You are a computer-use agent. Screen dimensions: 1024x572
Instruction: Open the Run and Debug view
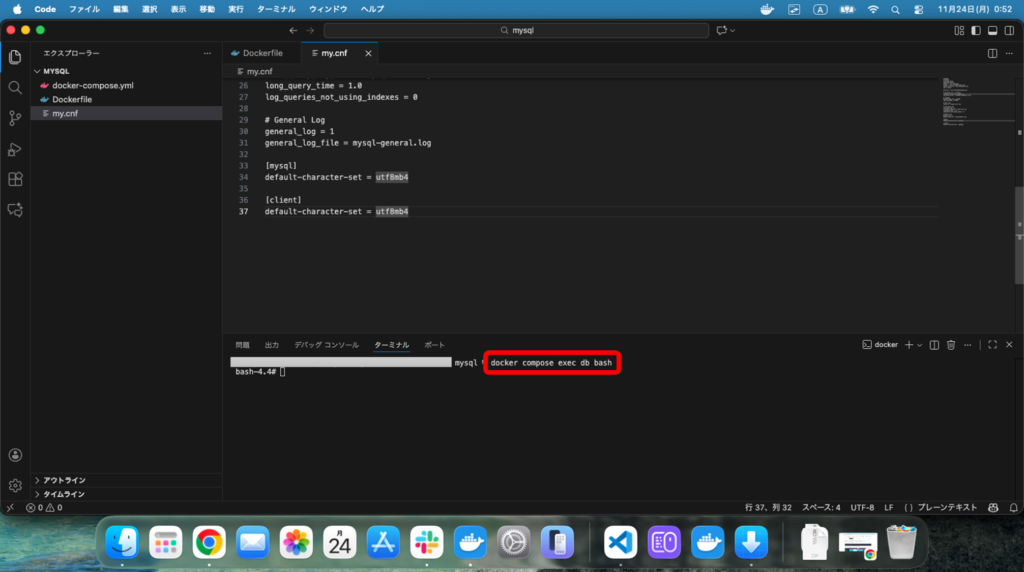tap(15, 149)
